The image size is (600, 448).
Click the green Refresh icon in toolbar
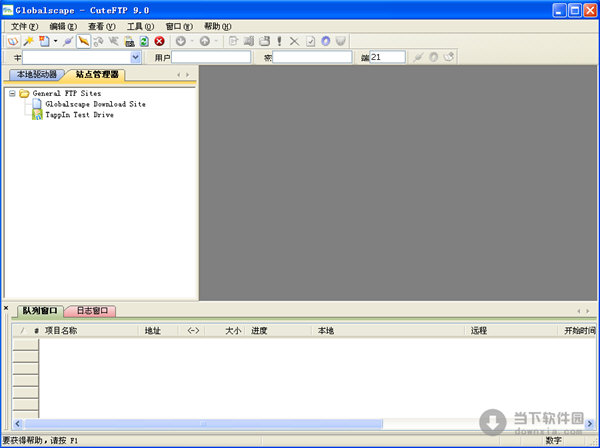coord(144,41)
